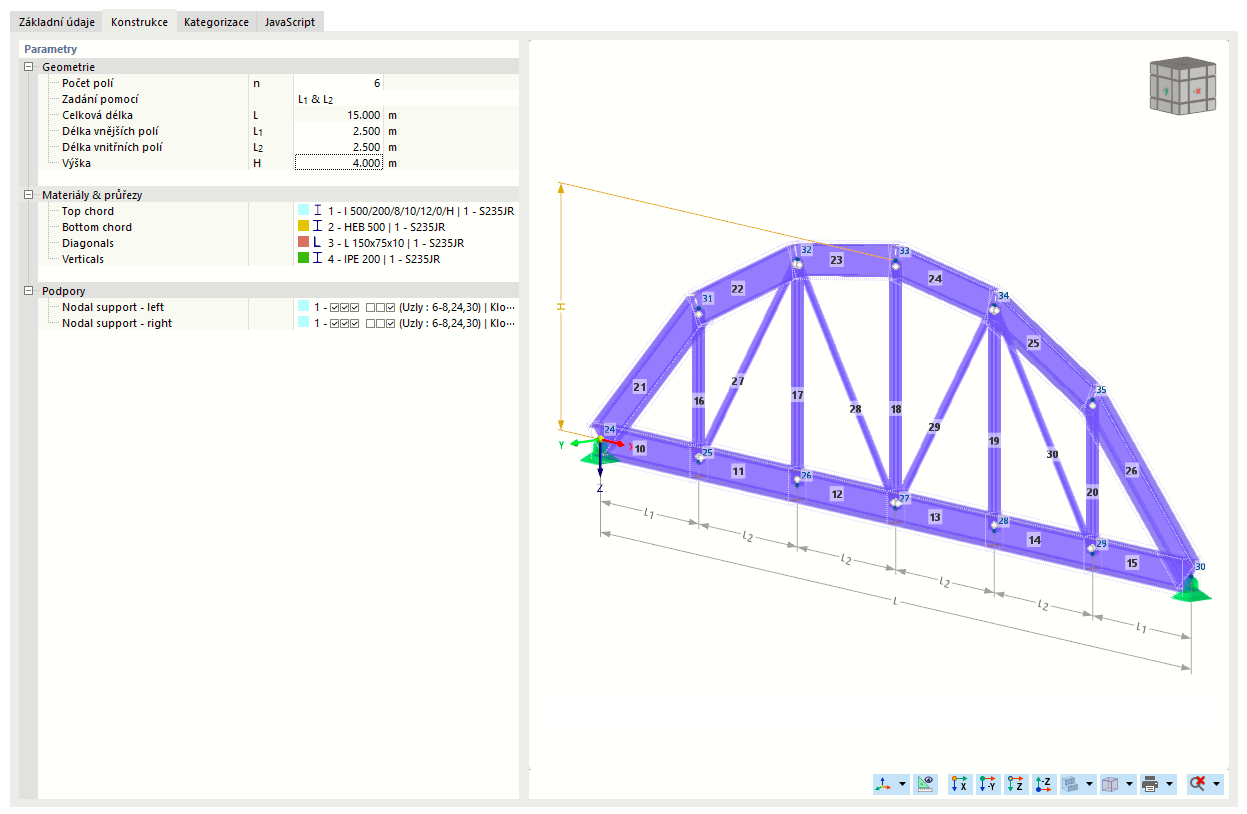Select the 'Nodal support - right' row label
This screenshot has height=814, width=1247.
pyautogui.click(x=117, y=323)
